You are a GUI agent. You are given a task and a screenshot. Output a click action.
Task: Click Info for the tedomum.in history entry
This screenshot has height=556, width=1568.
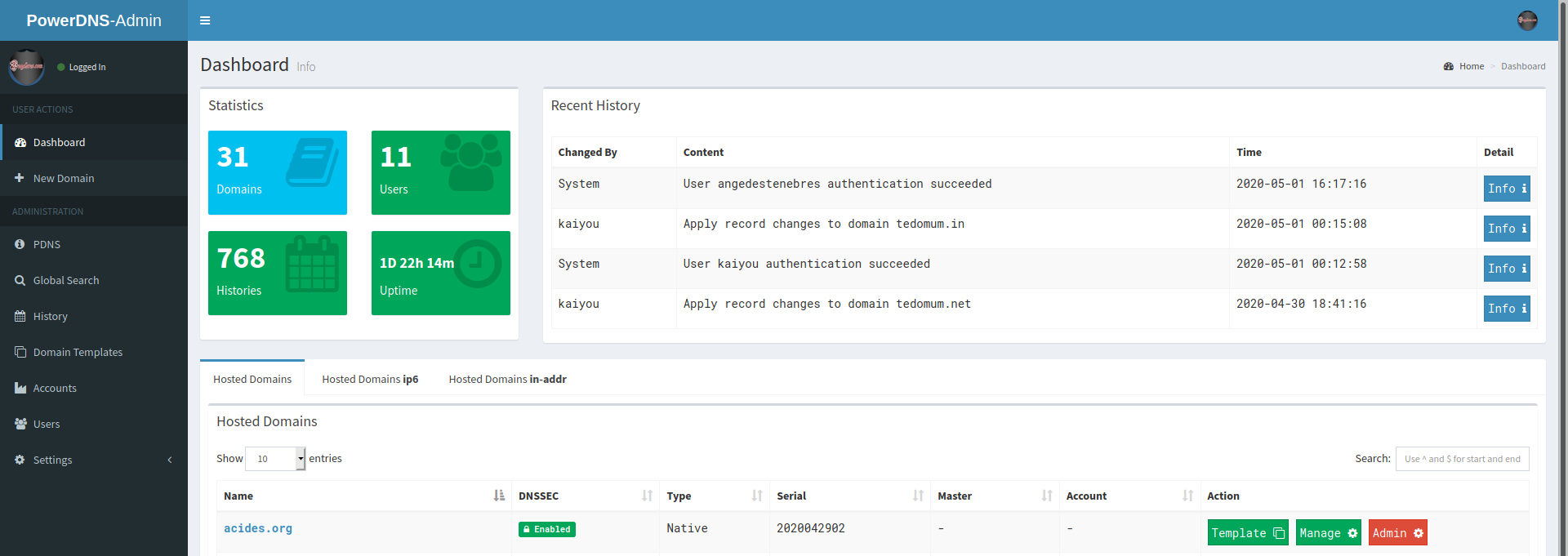click(x=1506, y=229)
